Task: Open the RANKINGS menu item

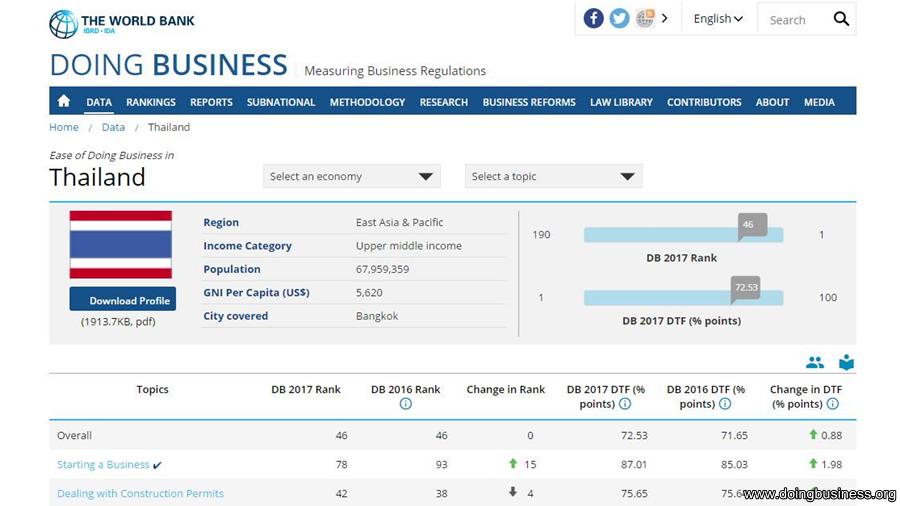Action: click(151, 102)
